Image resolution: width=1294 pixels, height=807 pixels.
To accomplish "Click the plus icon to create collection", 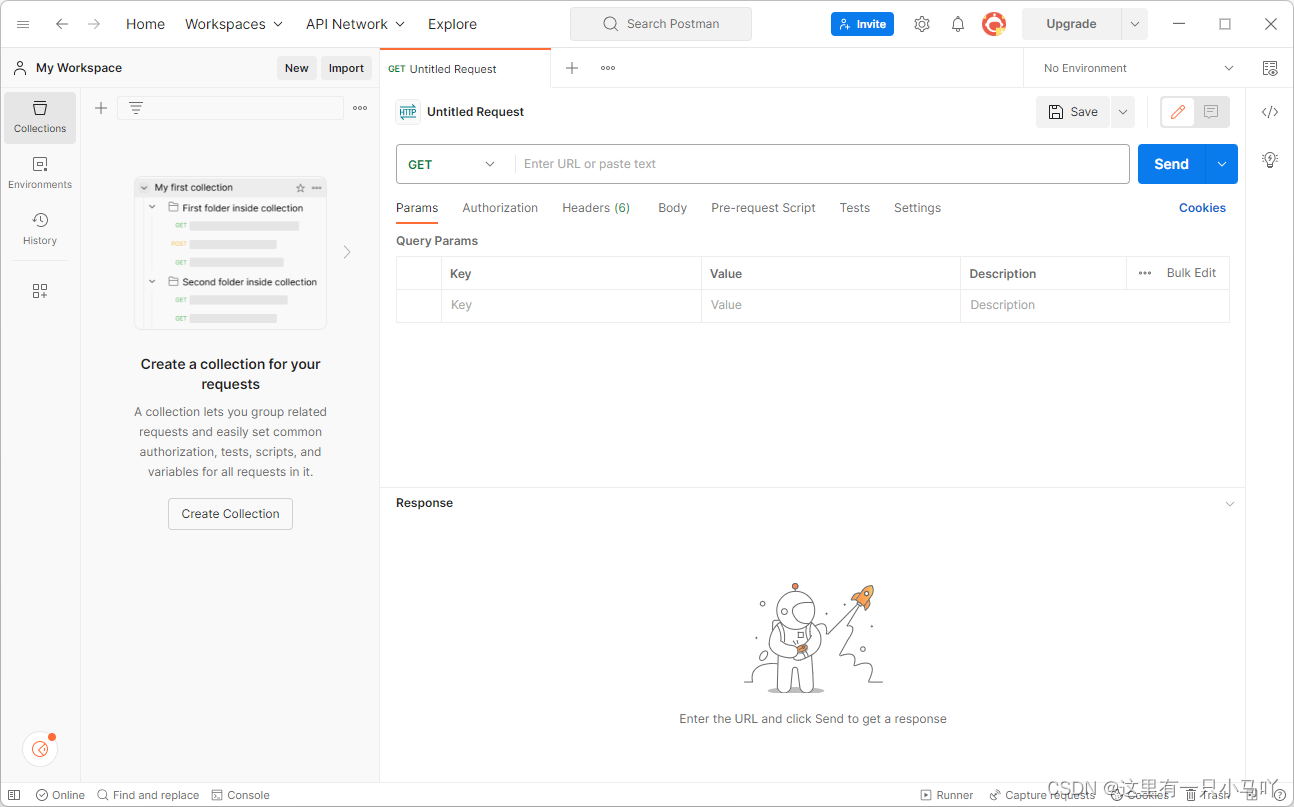I will 101,108.
